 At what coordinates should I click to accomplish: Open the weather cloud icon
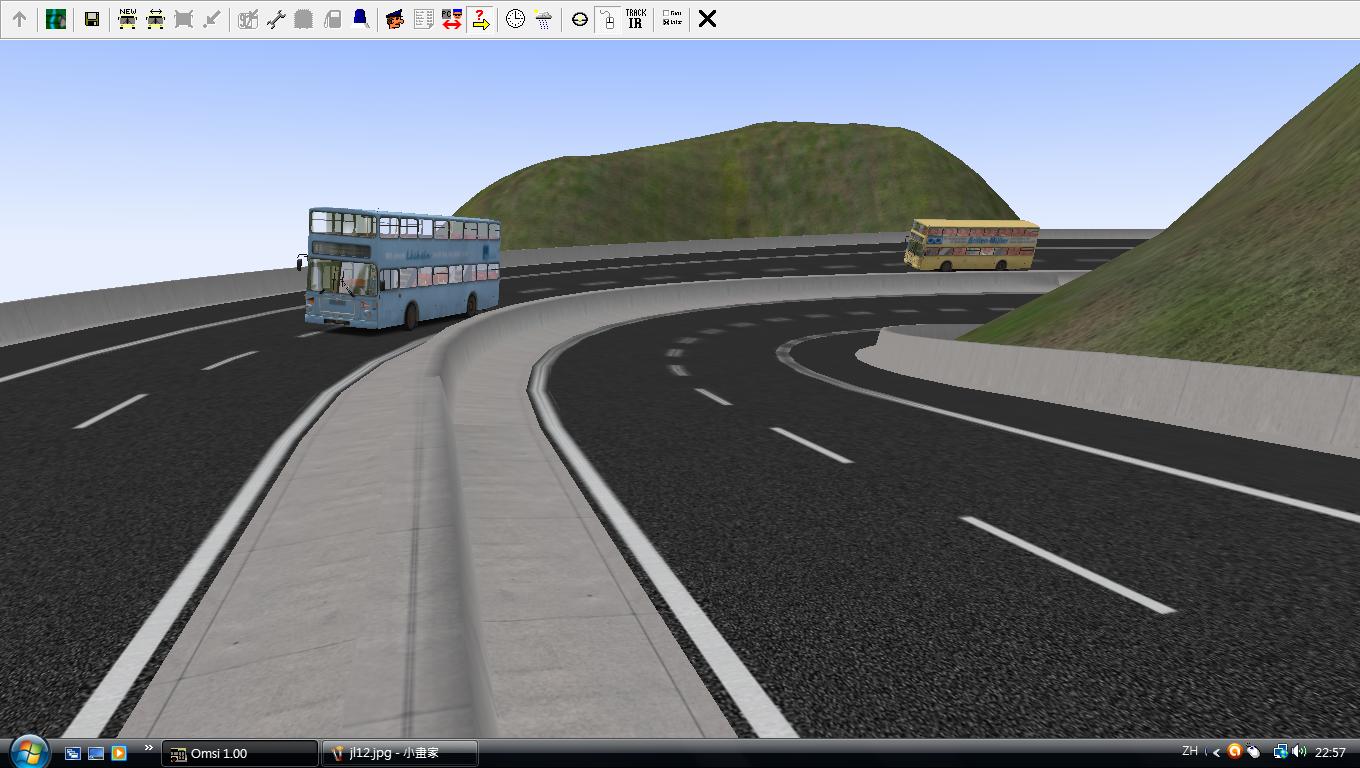point(543,19)
